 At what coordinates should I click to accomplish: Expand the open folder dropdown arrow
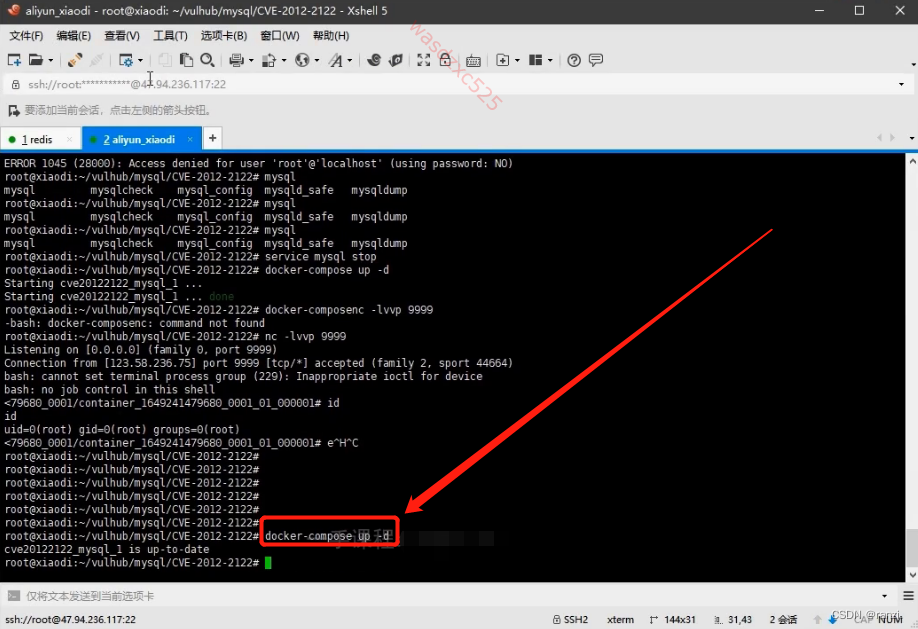click(x=51, y=60)
